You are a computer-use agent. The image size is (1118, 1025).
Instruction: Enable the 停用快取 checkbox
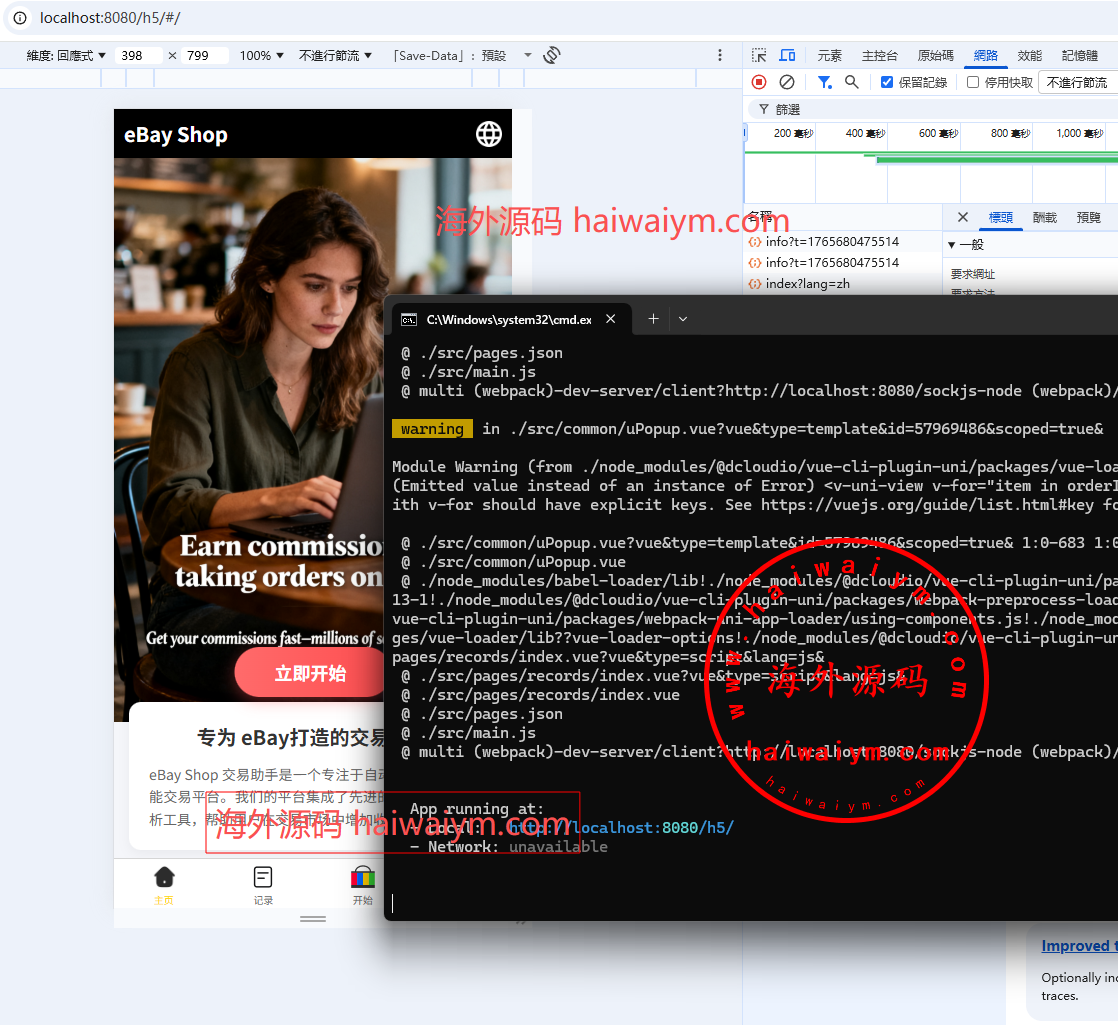click(x=973, y=82)
